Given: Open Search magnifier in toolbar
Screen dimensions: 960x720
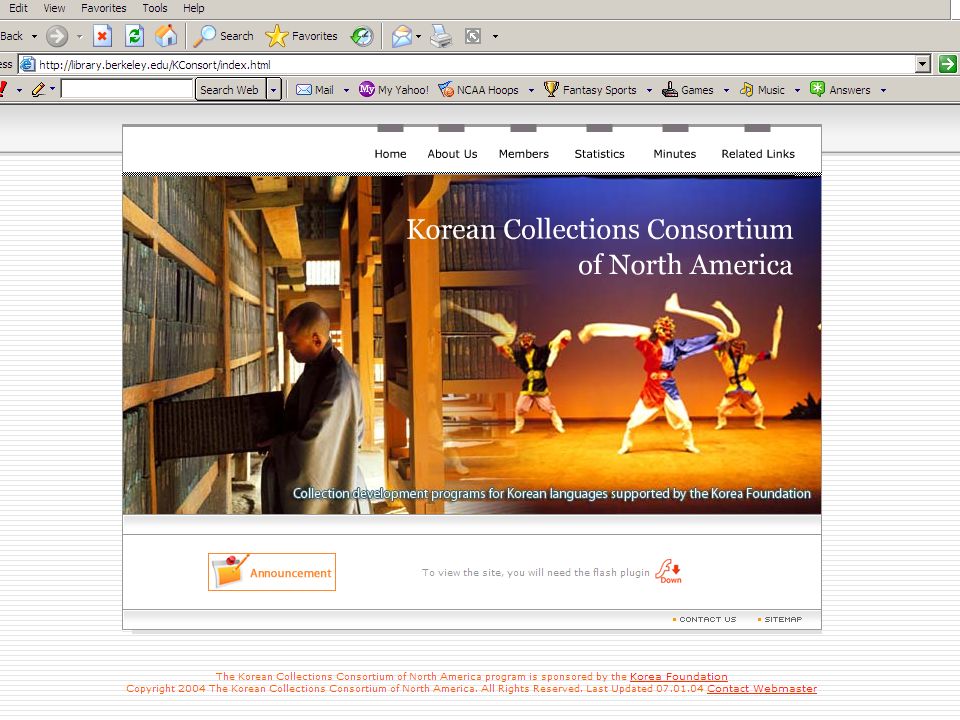Looking at the screenshot, I should (223, 36).
